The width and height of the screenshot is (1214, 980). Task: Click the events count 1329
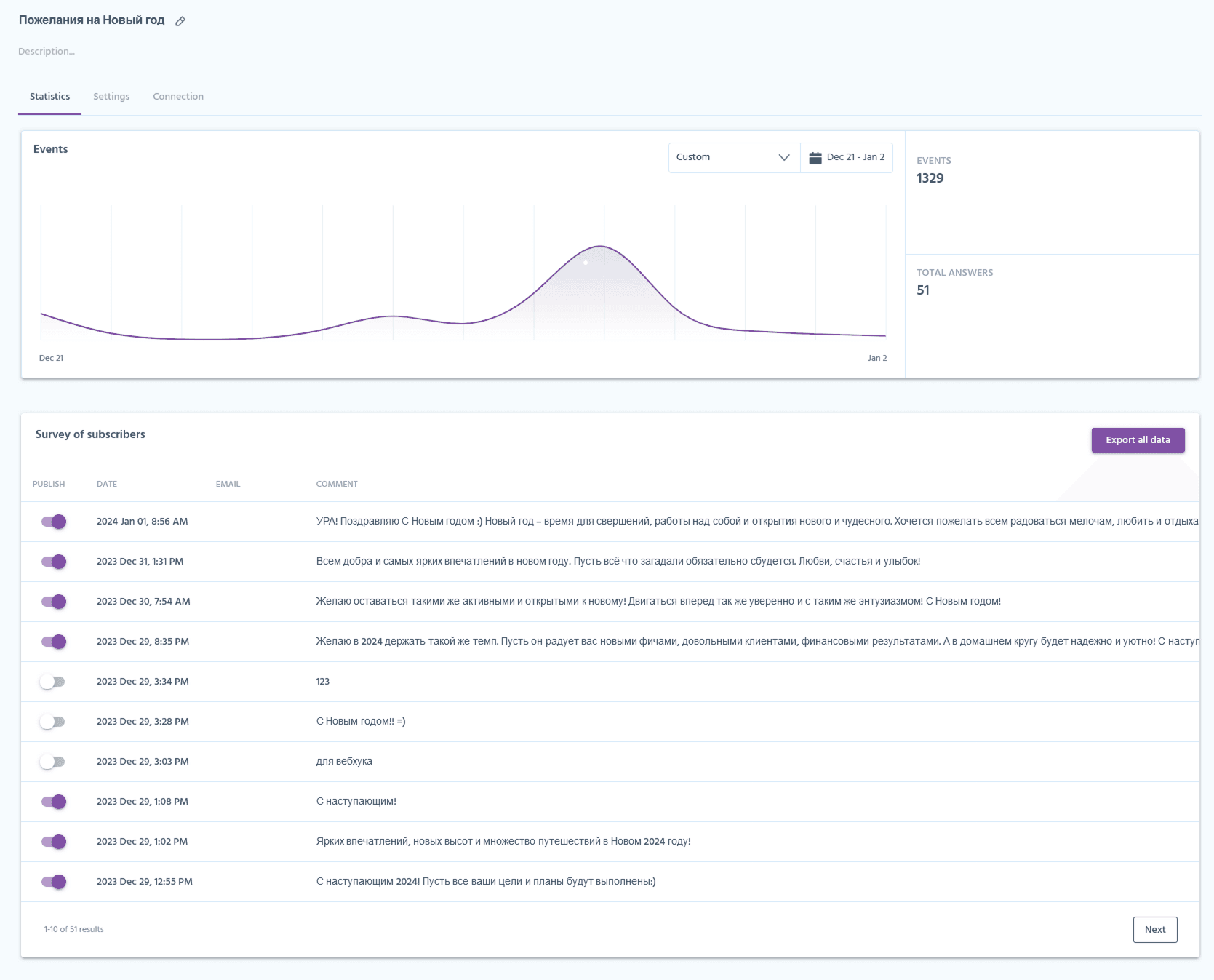point(930,178)
